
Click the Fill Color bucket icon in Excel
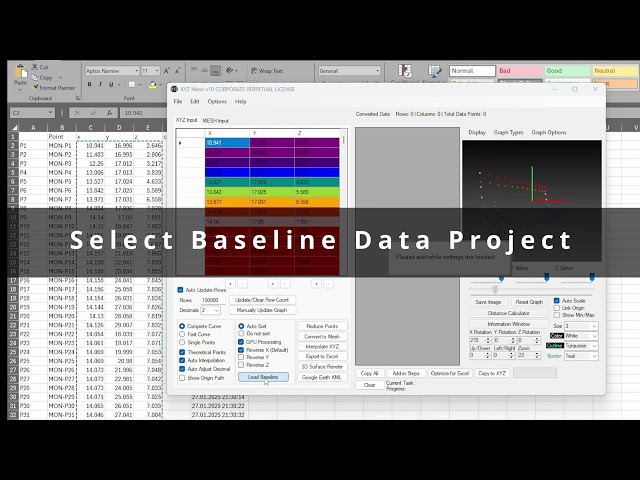pyautogui.click(x=152, y=84)
